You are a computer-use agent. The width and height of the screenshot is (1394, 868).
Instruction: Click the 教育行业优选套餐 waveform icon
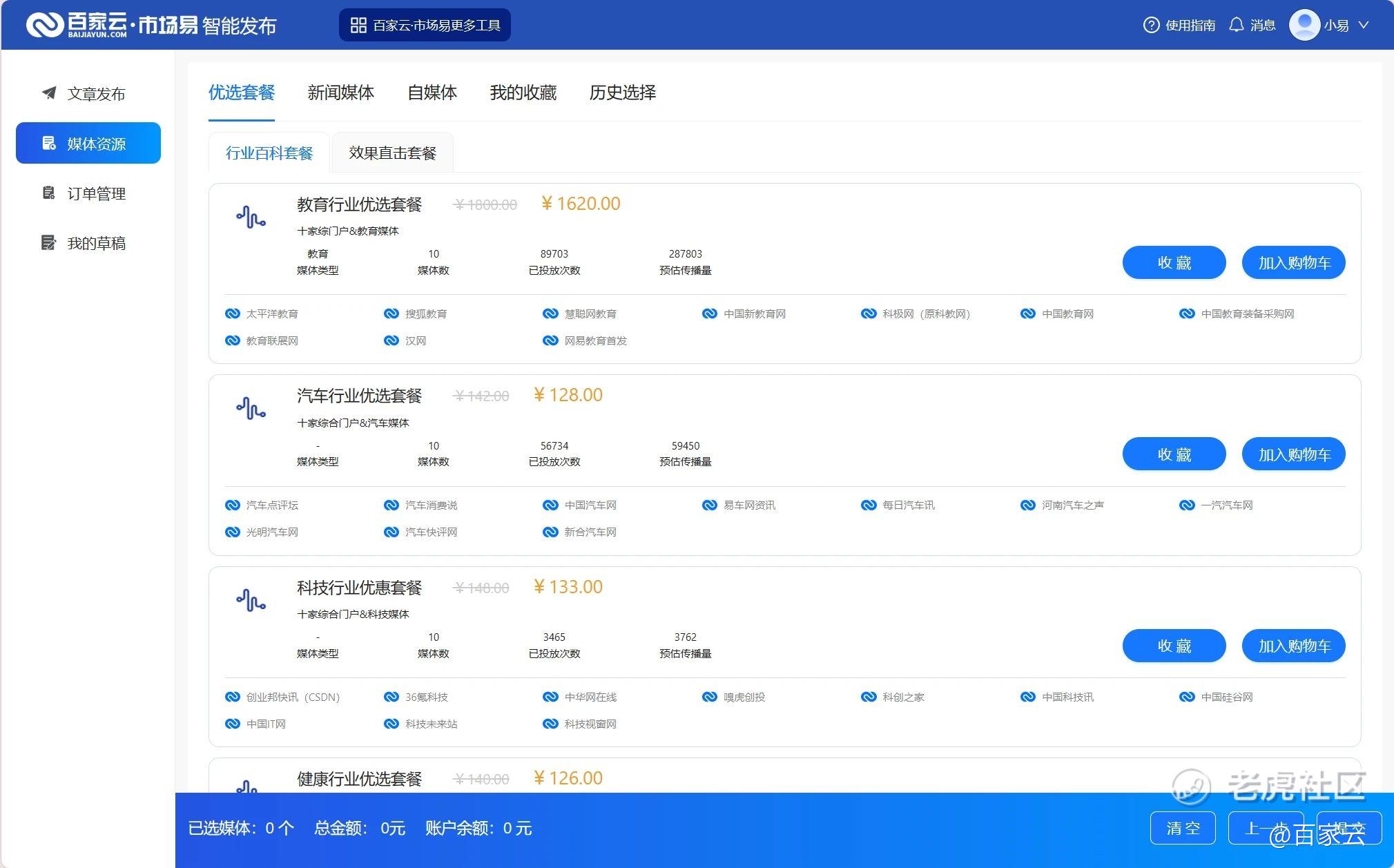(x=251, y=218)
